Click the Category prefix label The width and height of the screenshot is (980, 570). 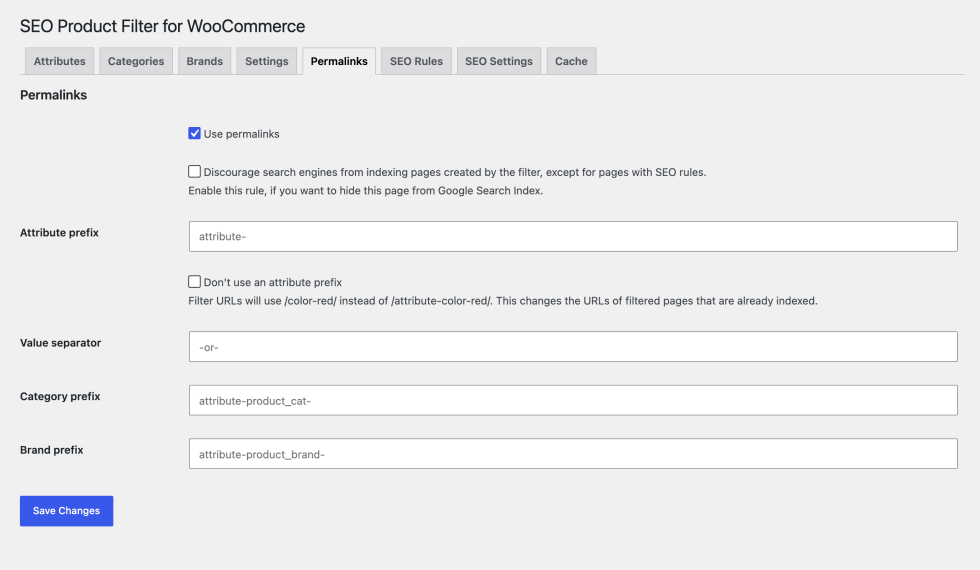point(60,396)
